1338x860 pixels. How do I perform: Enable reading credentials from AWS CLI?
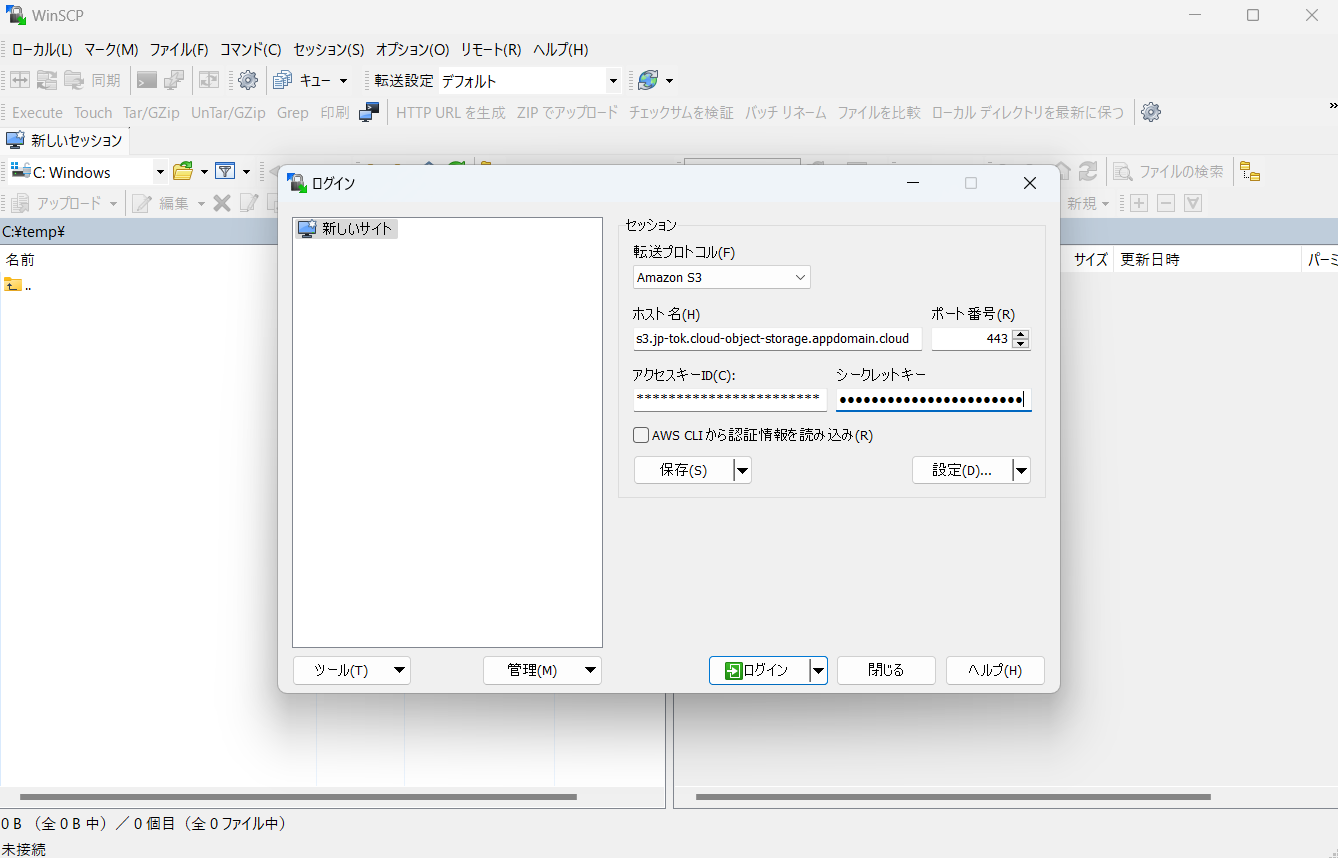pos(642,435)
